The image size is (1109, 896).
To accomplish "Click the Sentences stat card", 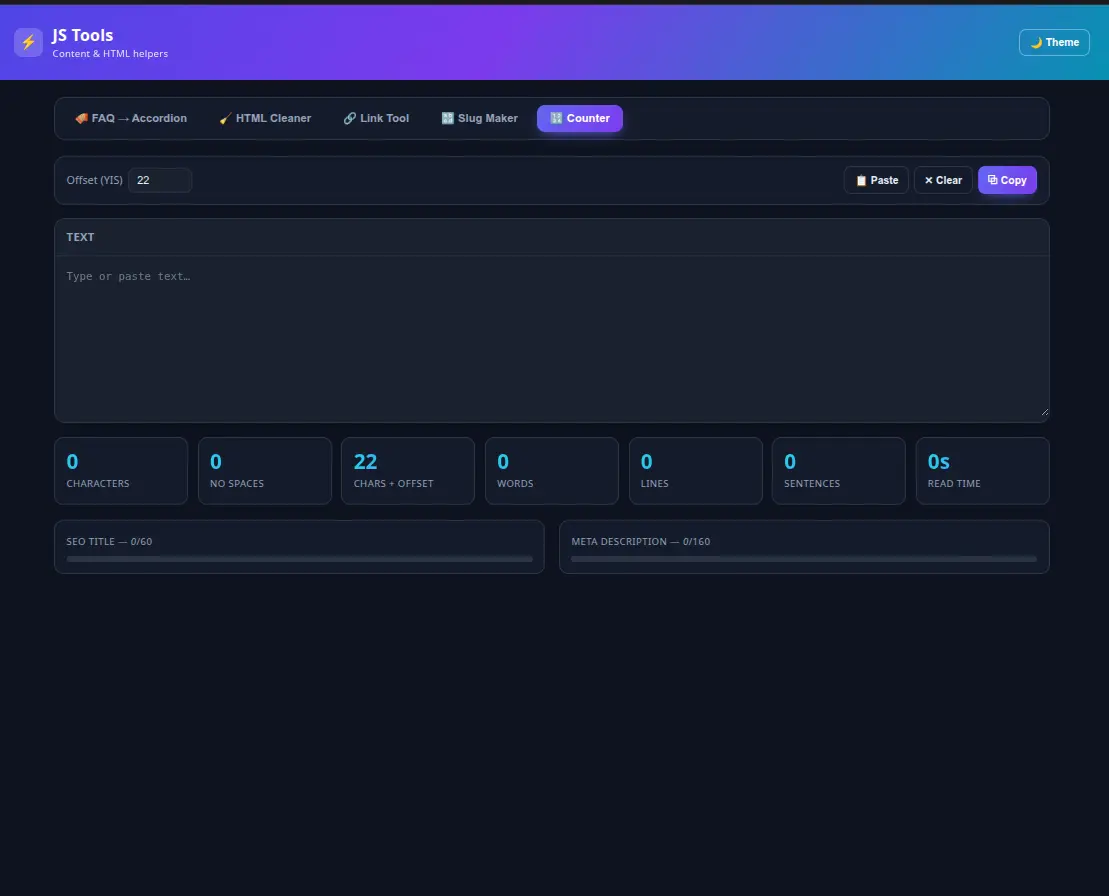I will [839, 471].
